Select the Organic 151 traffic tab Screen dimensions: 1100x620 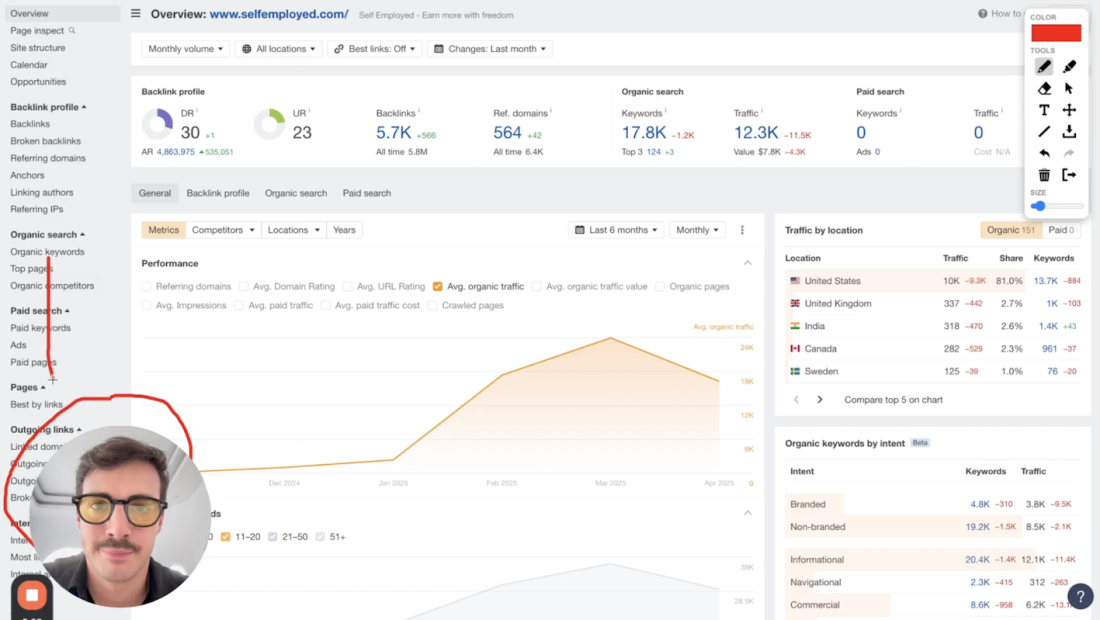(x=1010, y=230)
